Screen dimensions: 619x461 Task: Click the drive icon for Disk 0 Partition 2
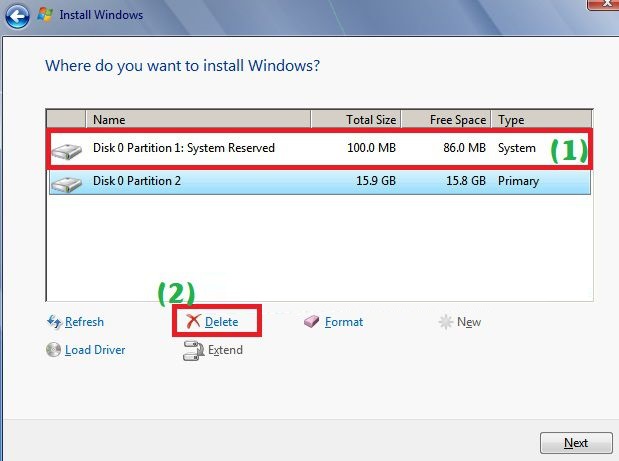[66, 184]
